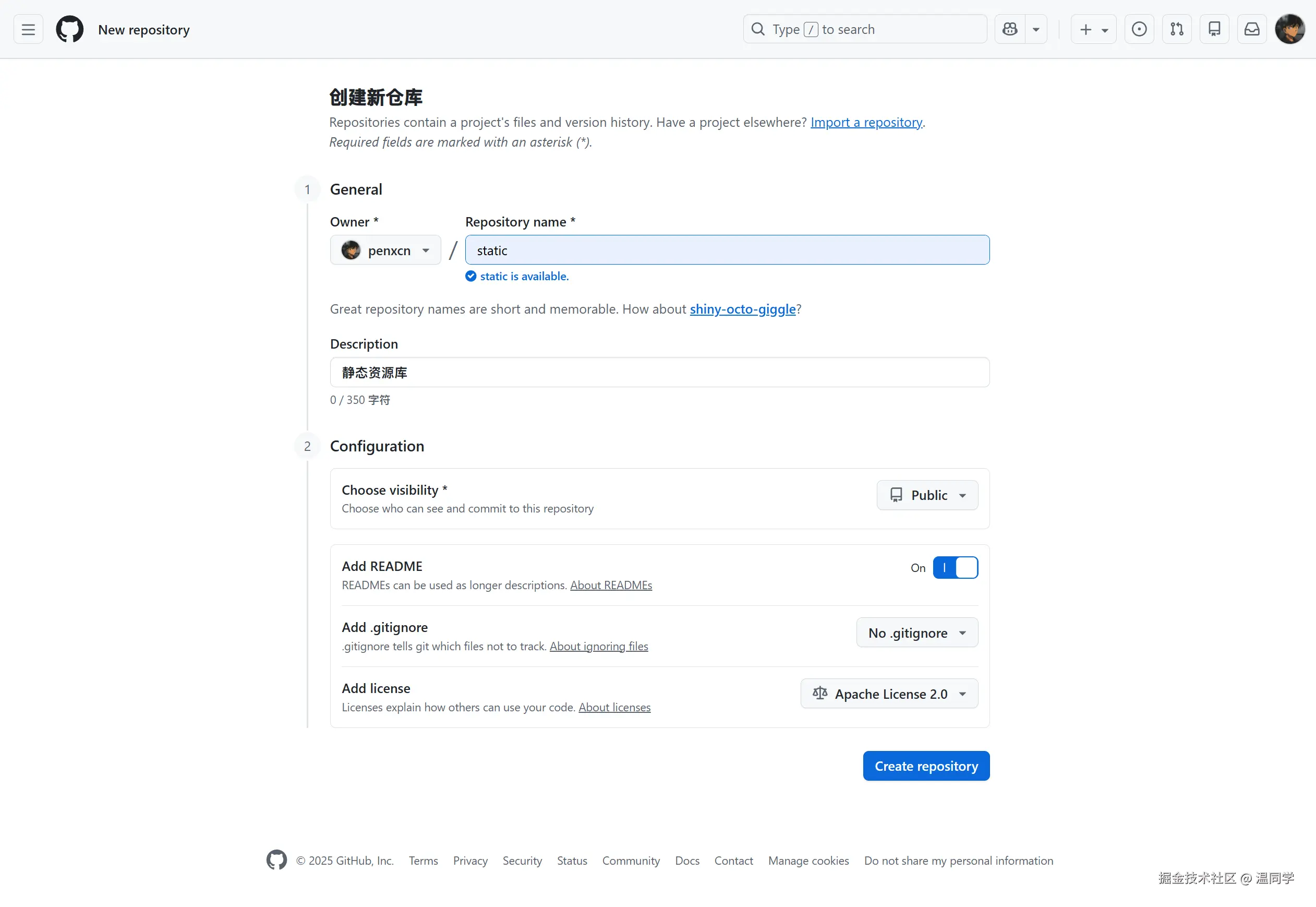
Task: Open the notifications inbox icon
Action: [x=1251, y=30]
